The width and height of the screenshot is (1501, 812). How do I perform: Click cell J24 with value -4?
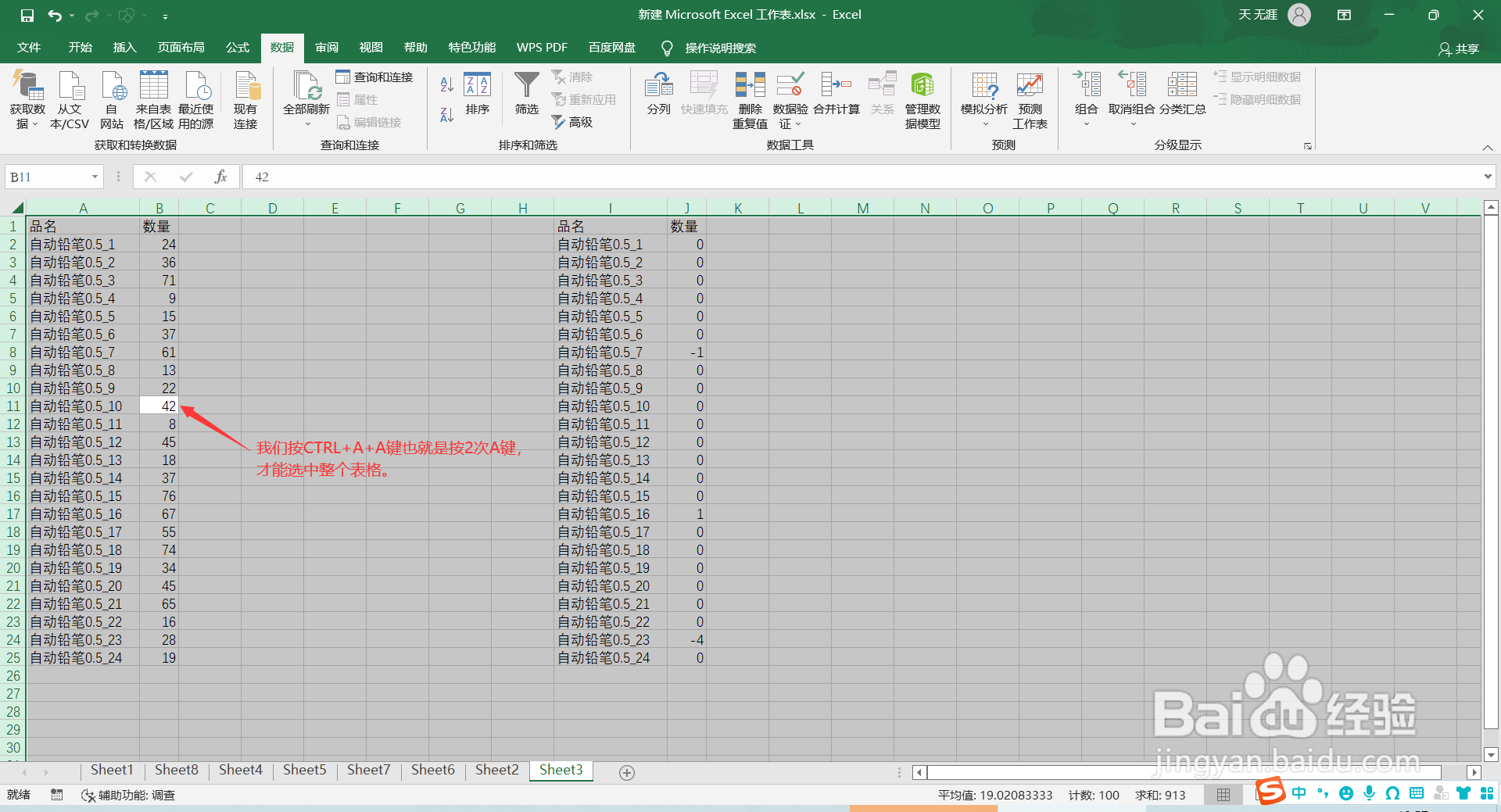(687, 640)
